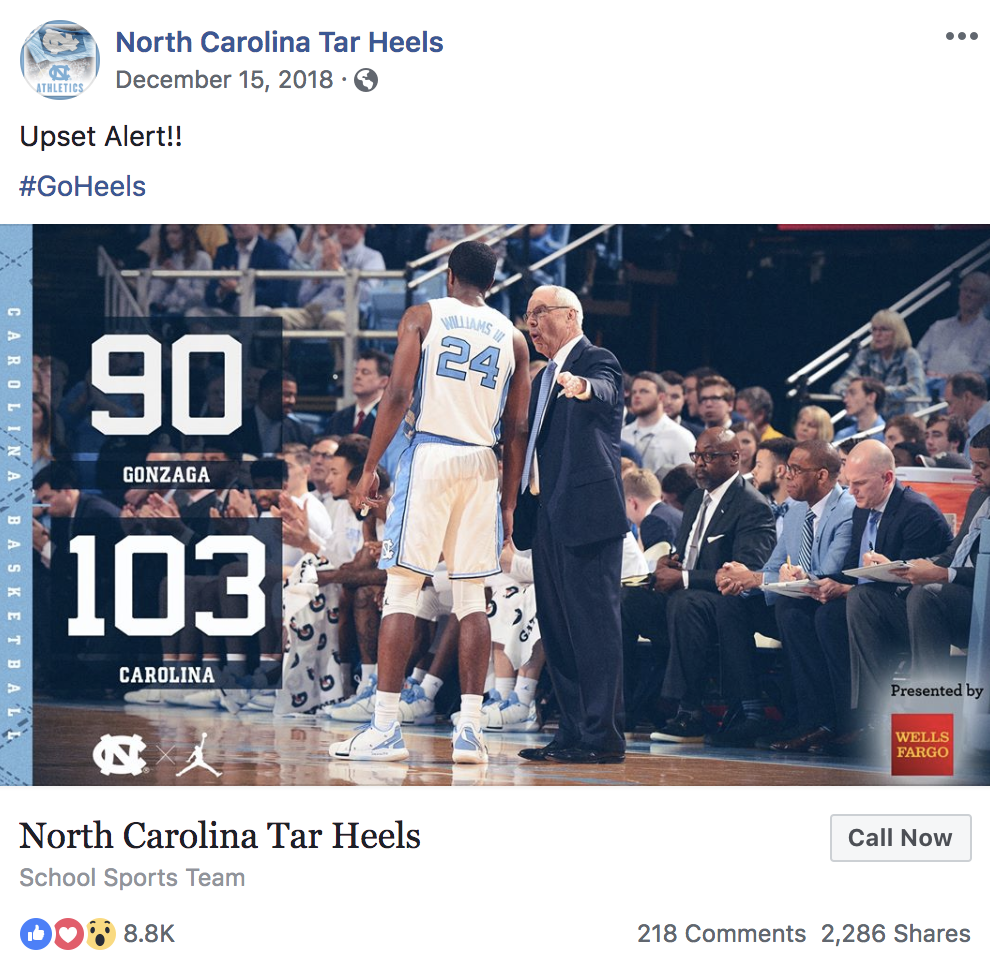Click the blue Like reaction icon
990x968 pixels.
[36, 933]
